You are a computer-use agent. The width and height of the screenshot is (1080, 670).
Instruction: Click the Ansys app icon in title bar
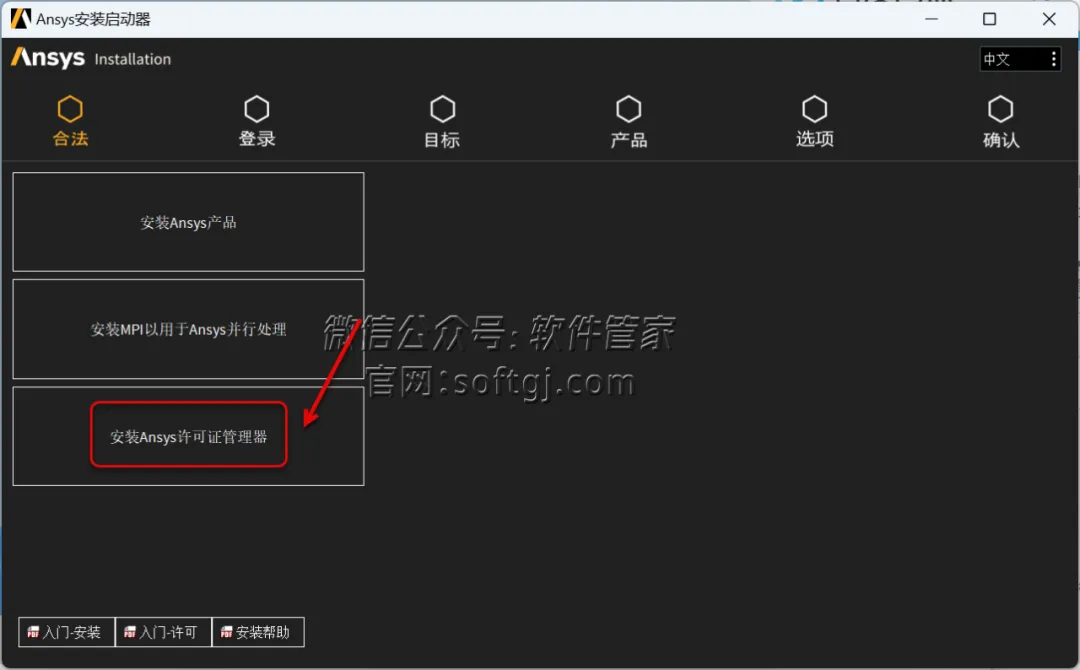[x=21, y=19]
